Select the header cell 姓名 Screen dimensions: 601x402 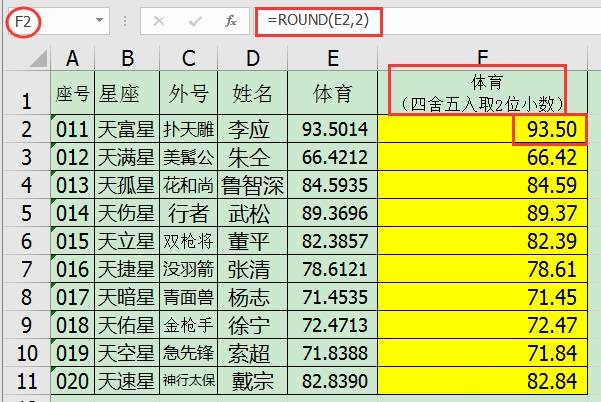(251, 94)
